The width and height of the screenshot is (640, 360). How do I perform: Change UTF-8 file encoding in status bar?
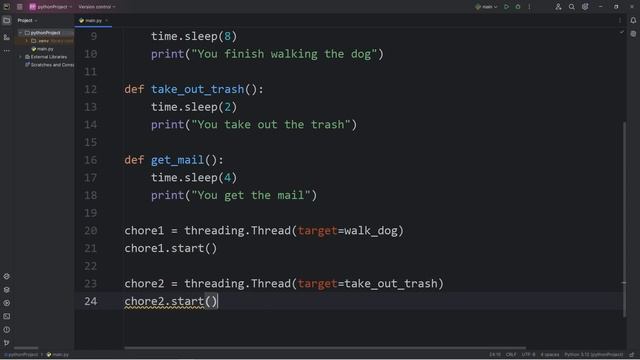click(528, 355)
